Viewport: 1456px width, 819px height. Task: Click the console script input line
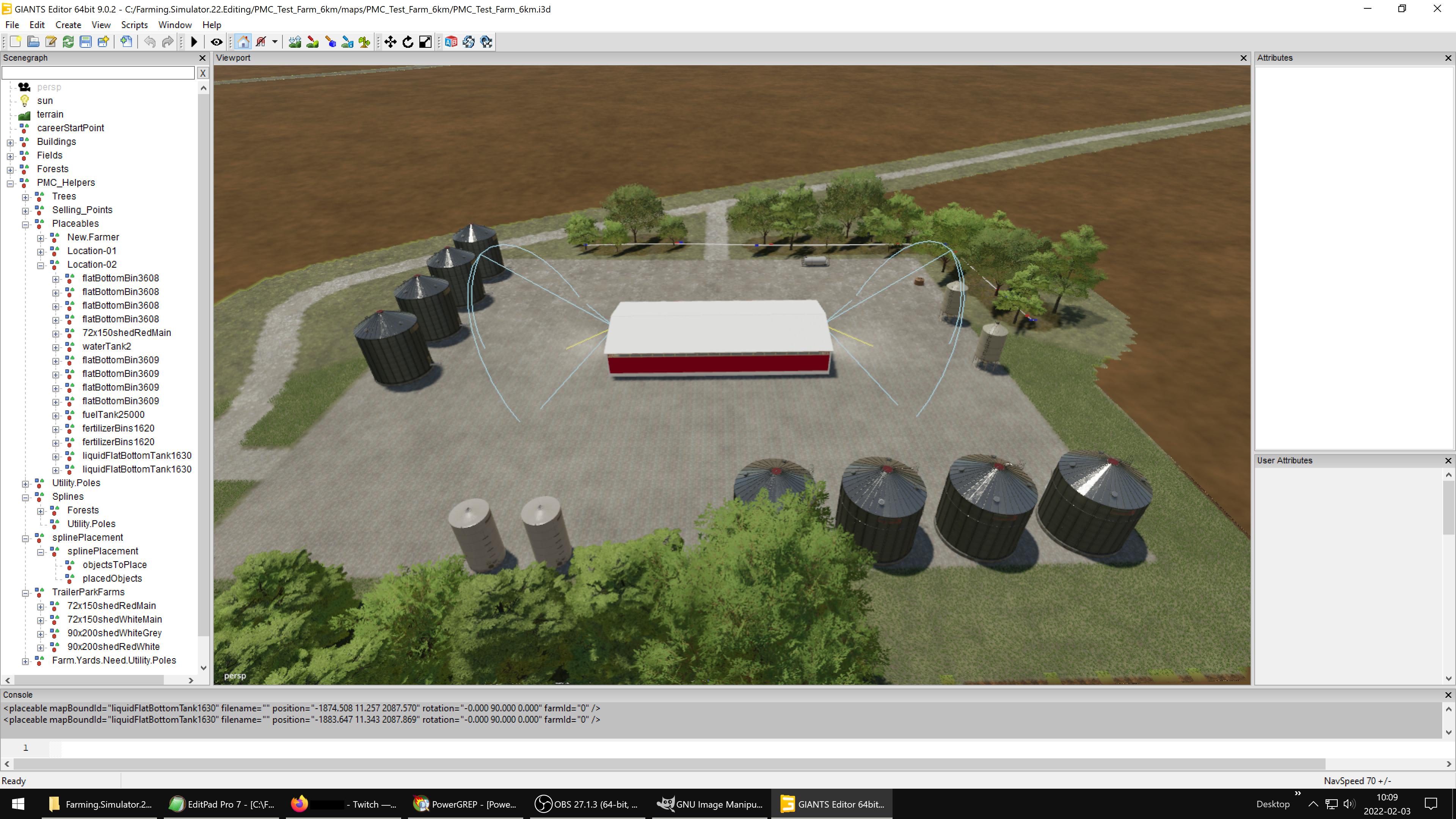pos(752,748)
